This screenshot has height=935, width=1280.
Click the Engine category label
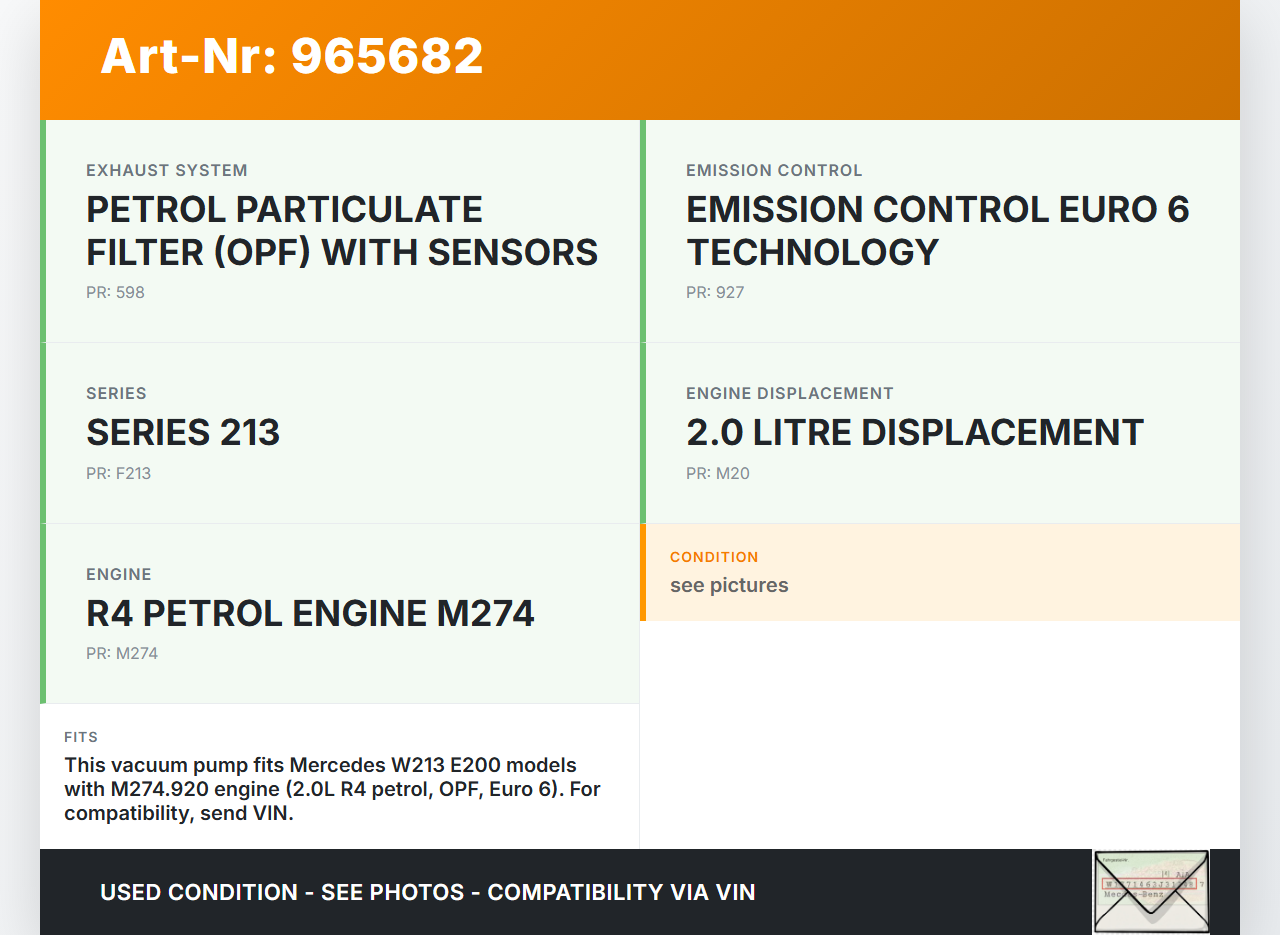(x=119, y=575)
